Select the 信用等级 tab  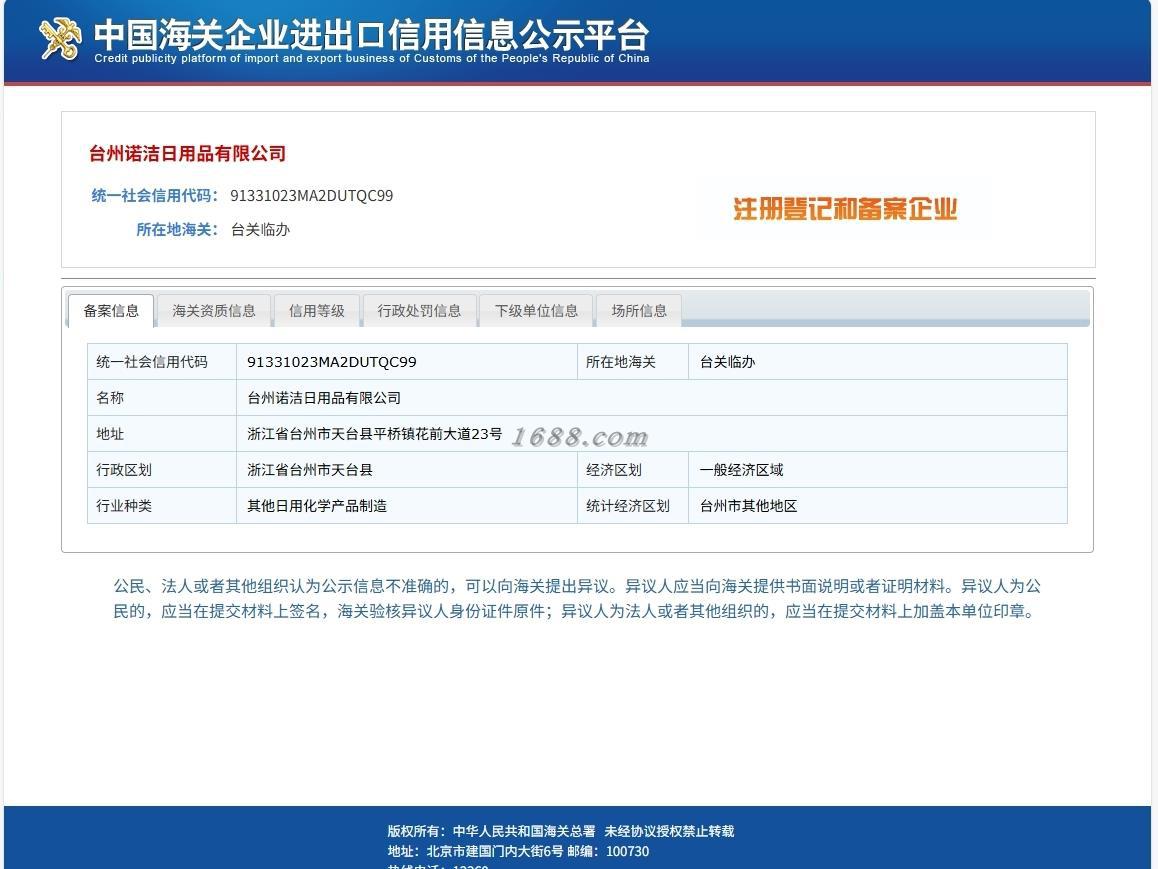(316, 311)
